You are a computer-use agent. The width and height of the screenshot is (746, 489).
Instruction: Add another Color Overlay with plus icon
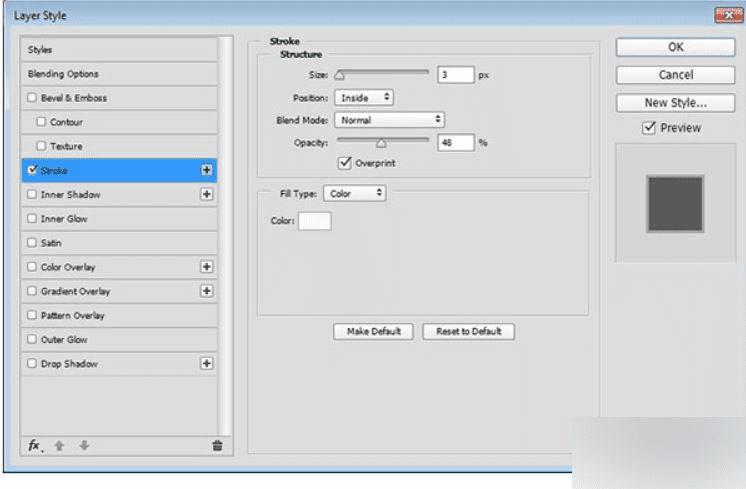tap(206, 267)
